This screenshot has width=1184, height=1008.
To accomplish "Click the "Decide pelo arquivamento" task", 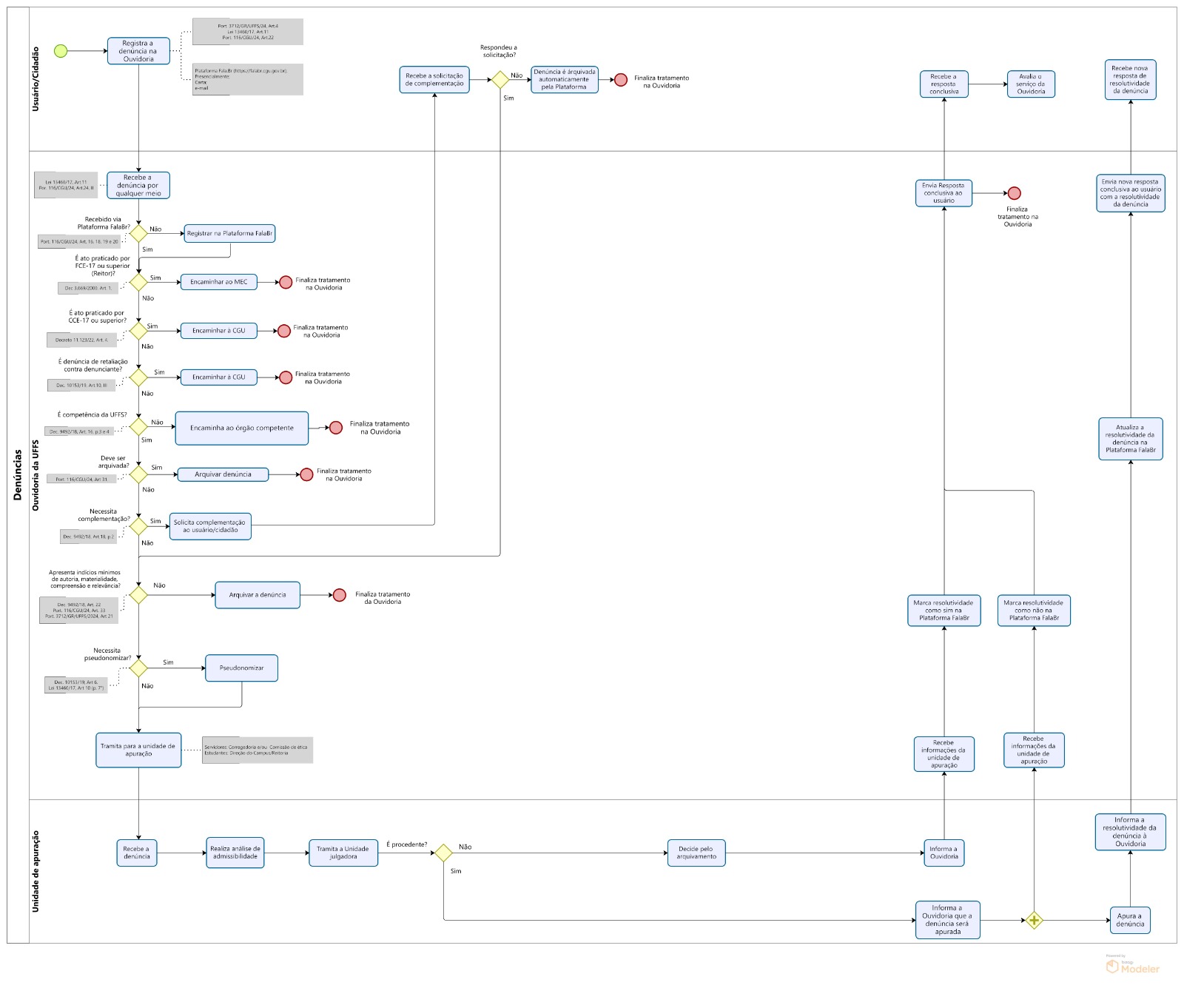I will [696, 853].
